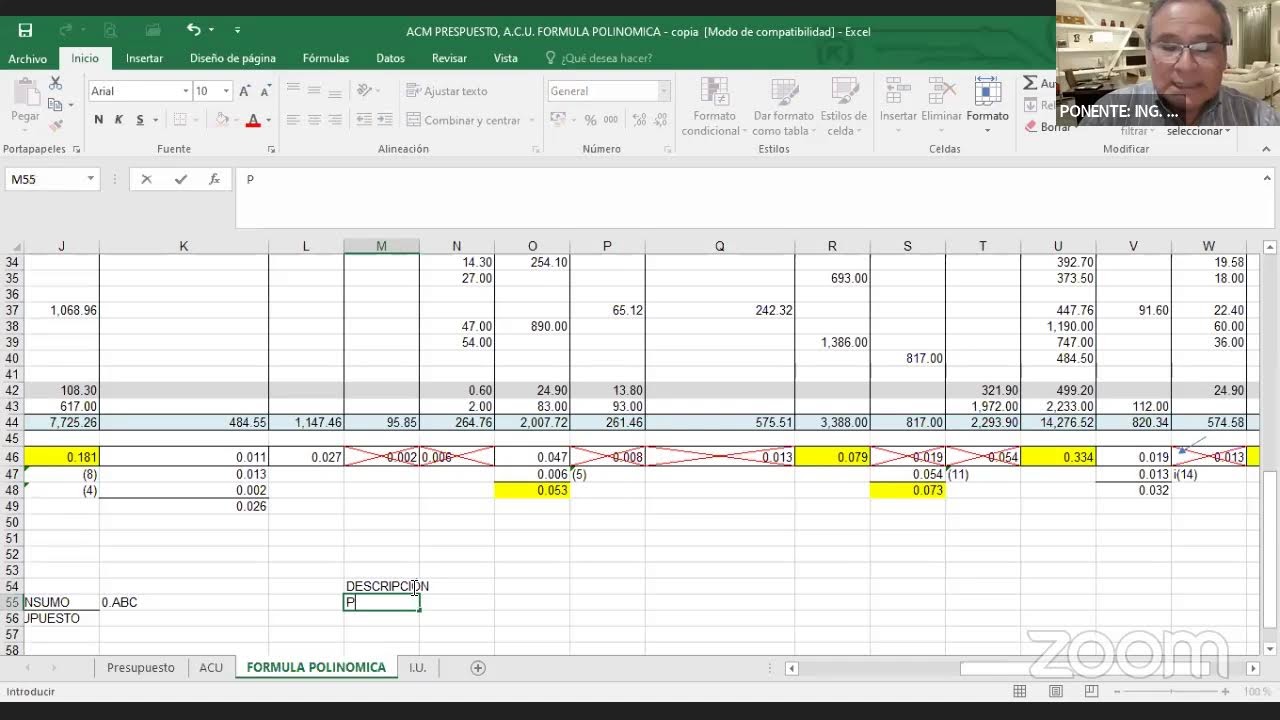Open the Font color dropdown arrow
The image size is (1280, 720).
pyautogui.click(x=268, y=120)
